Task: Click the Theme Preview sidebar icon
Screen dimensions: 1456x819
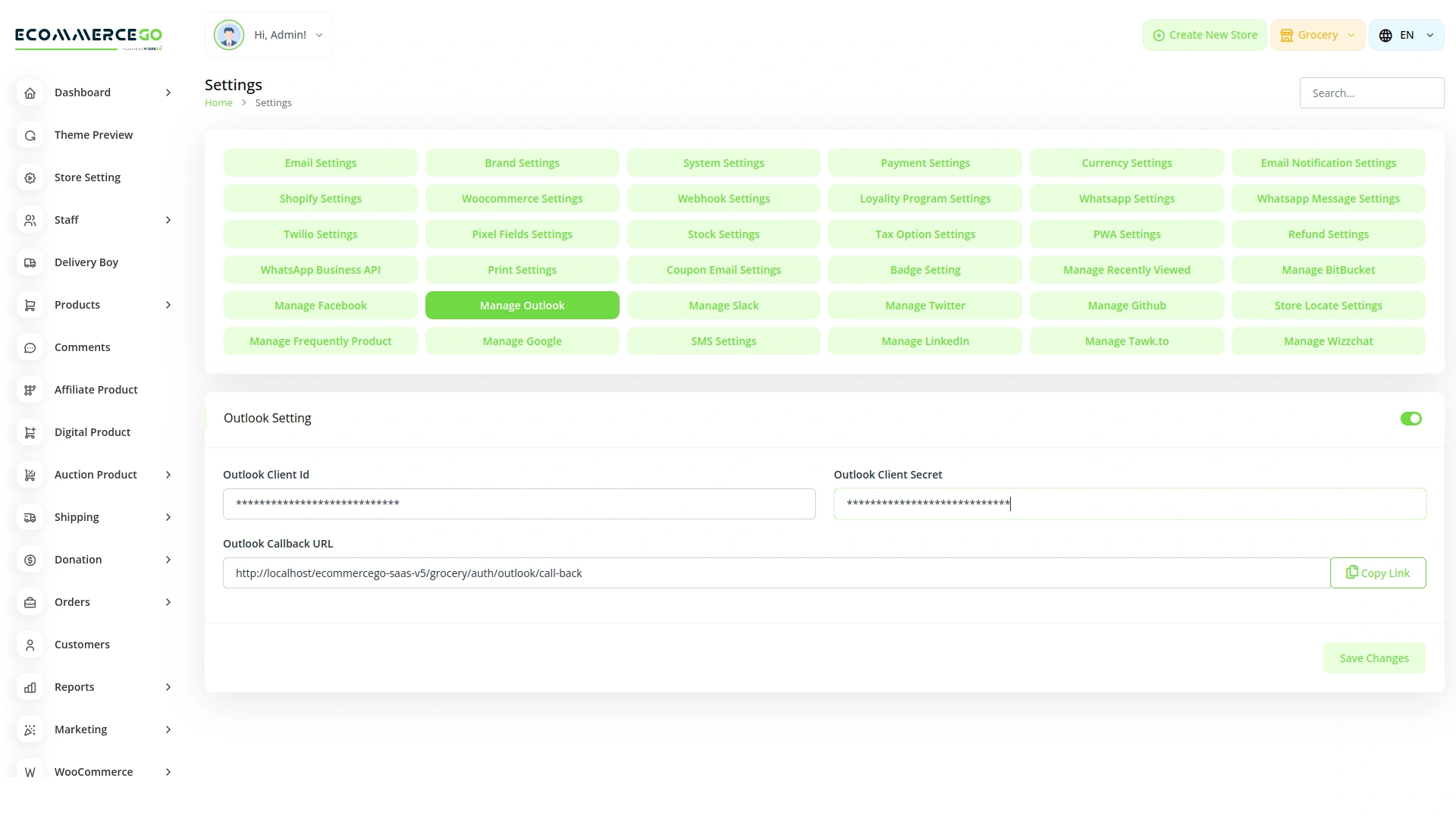Action: (30, 135)
